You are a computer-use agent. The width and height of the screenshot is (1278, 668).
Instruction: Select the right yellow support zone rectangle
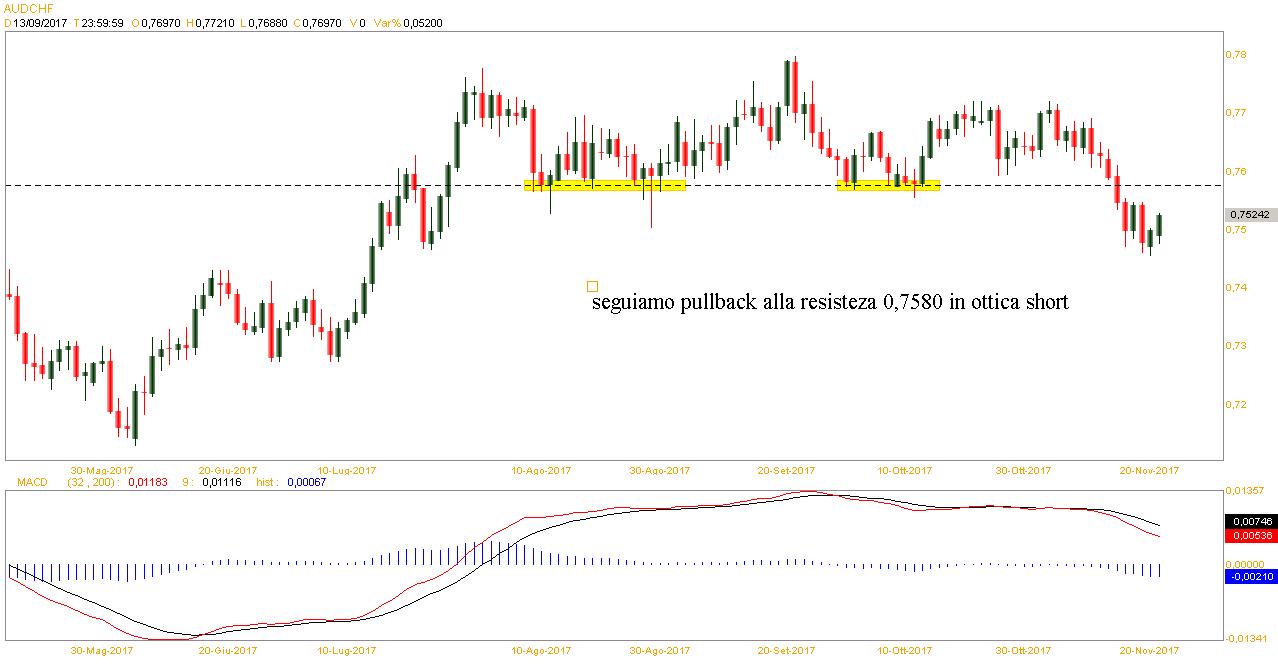[x=888, y=185]
